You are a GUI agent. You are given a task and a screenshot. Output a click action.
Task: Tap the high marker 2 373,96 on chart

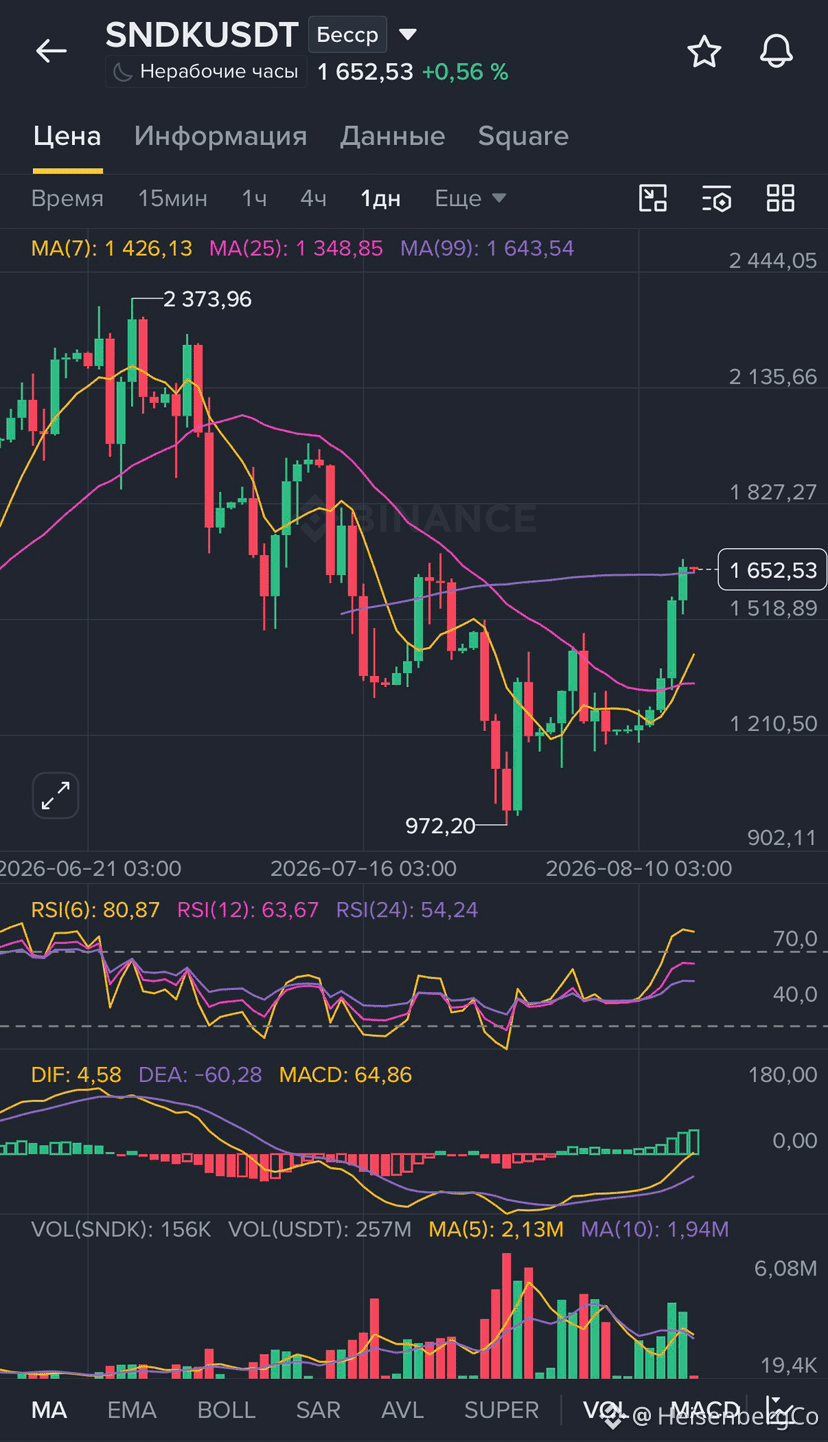(207, 298)
